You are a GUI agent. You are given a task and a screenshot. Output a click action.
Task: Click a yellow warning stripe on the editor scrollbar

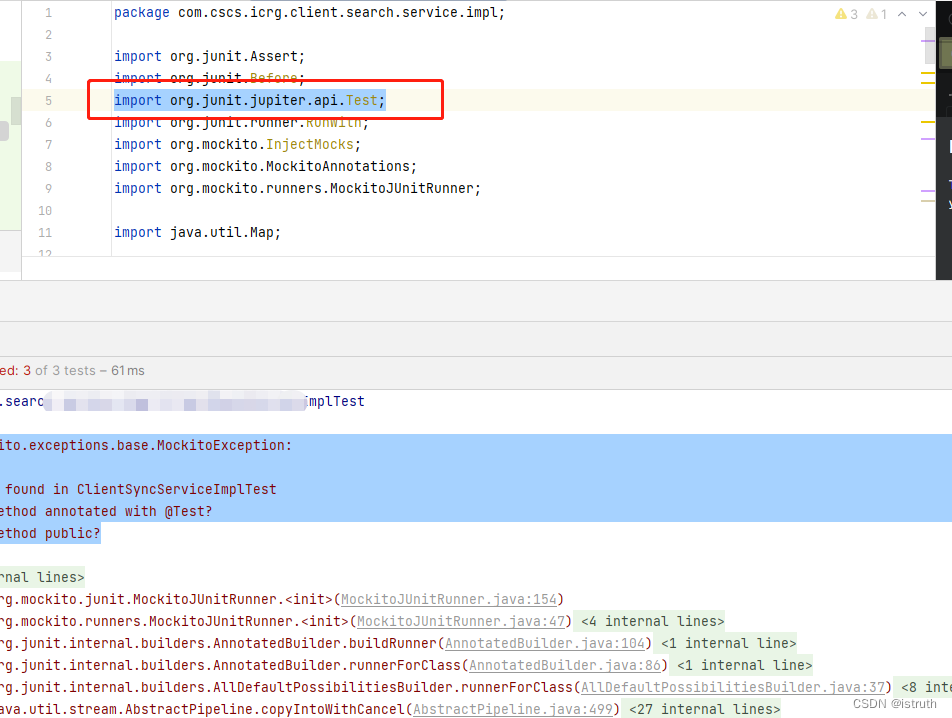[x=928, y=72]
